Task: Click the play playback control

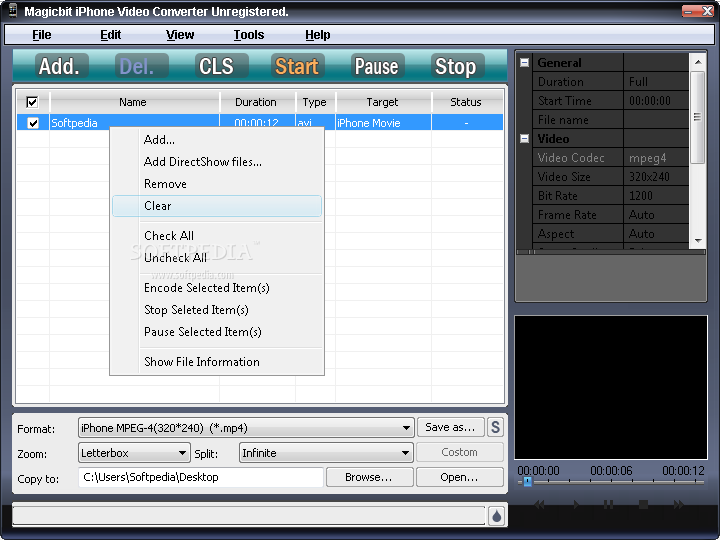Action: coord(576,505)
